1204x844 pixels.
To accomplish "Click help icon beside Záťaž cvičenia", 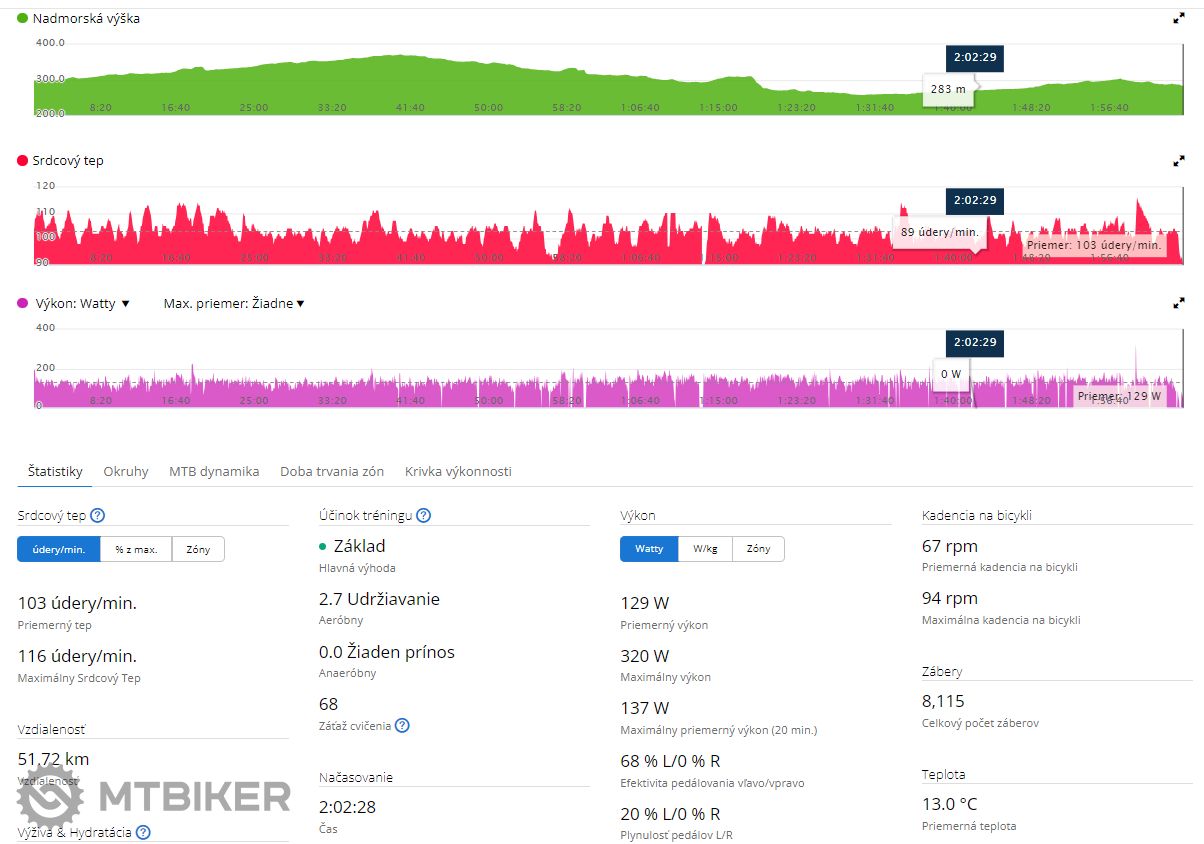I will pos(402,726).
